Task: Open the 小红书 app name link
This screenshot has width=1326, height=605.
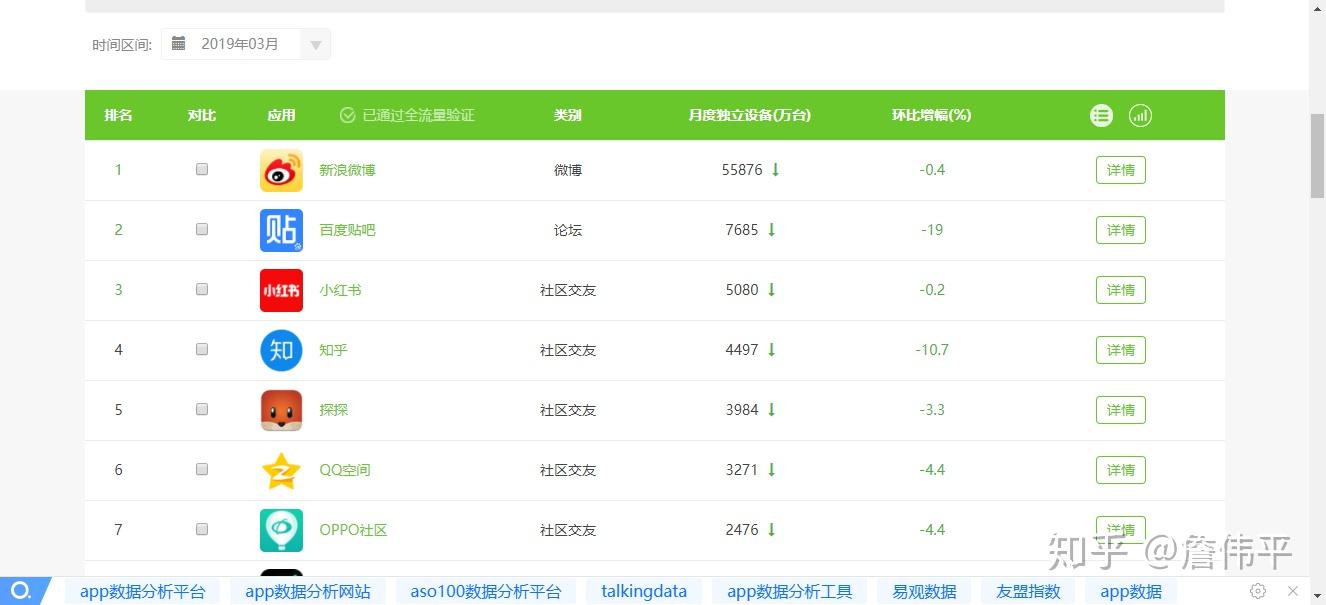Action: click(x=340, y=290)
